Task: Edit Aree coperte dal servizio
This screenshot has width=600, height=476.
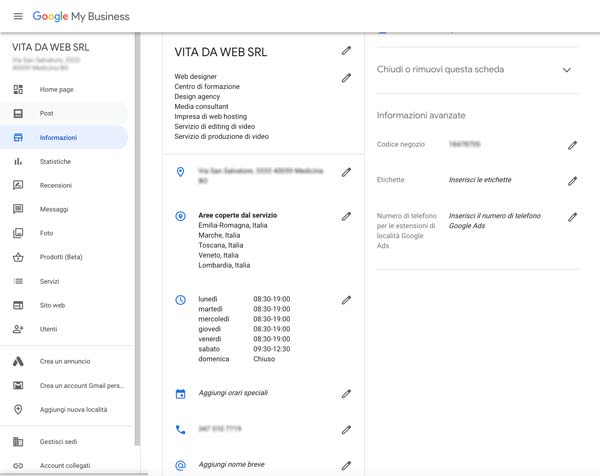Action: pyautogui.click(x=346, y=217)
